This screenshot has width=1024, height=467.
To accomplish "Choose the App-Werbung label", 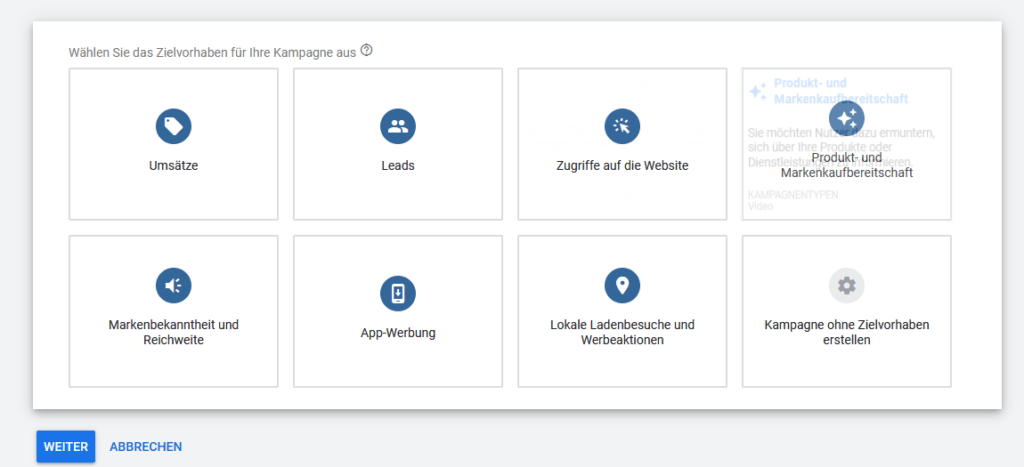I will [x=398, y=333].
